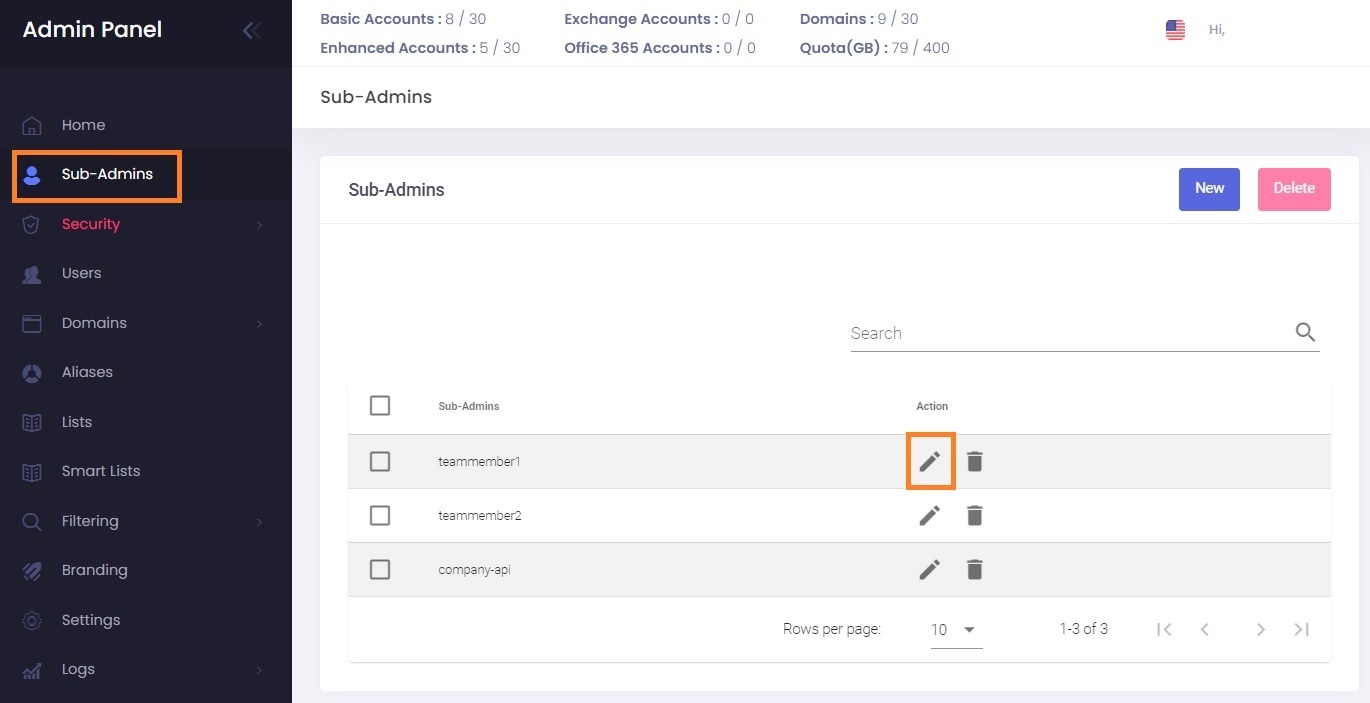Click the Users icon in sidebar
This screenshot has width=1370, height=703.
click(32, 274)
